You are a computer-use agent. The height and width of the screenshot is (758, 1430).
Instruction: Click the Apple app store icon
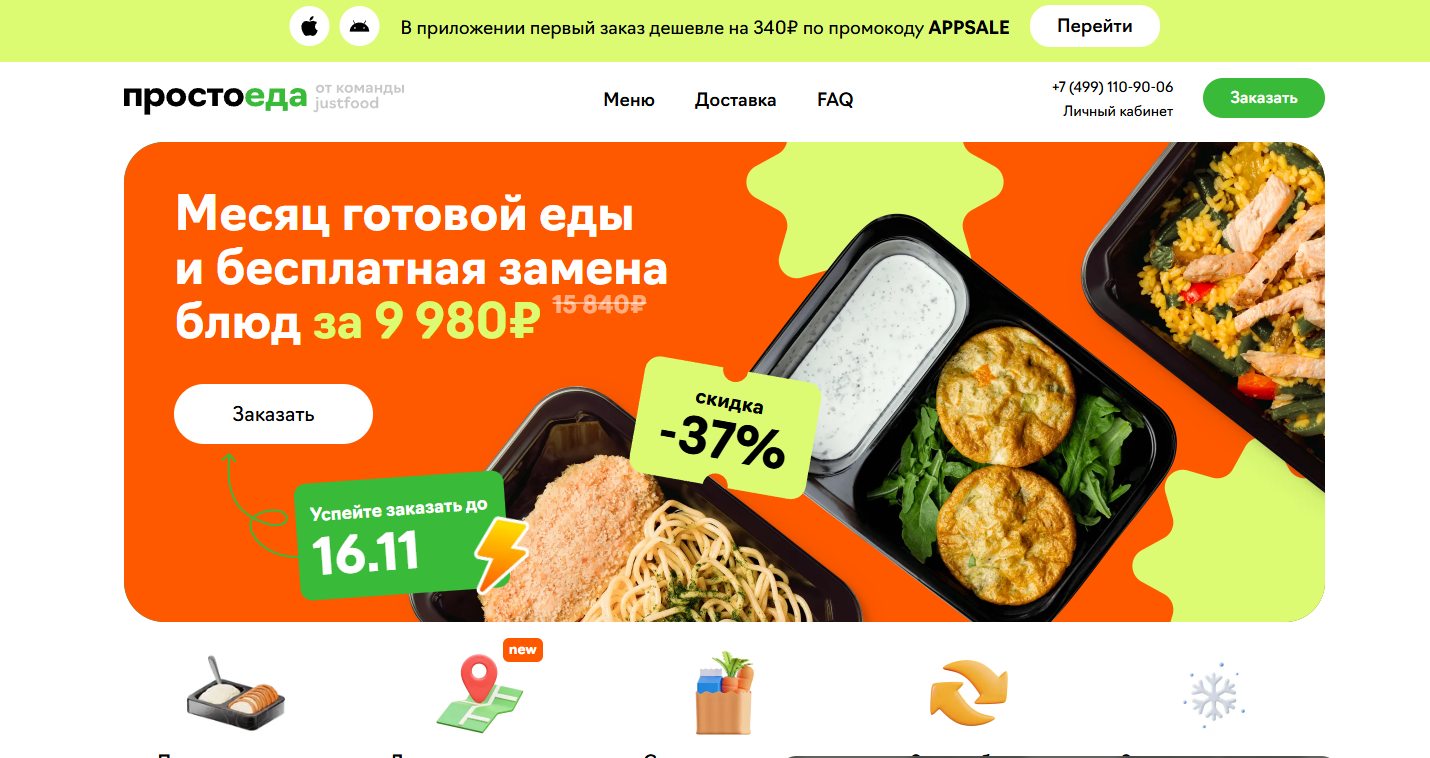[x=309, y=26]
